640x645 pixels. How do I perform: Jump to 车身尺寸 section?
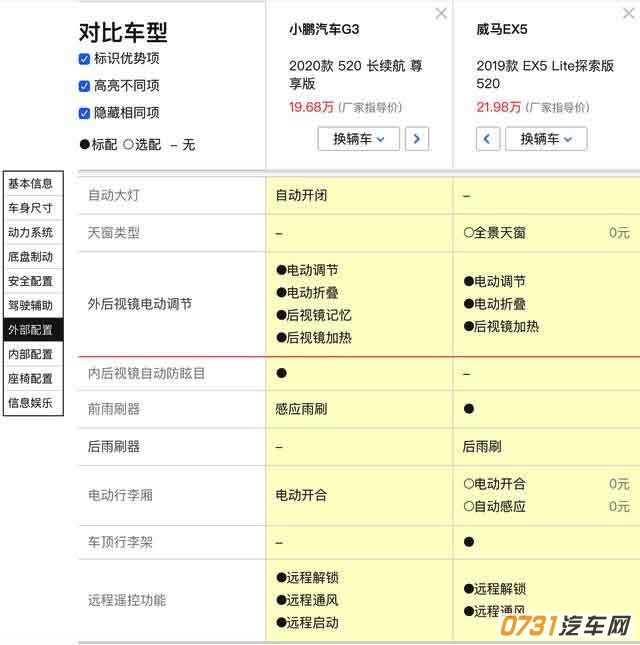click(x=33, y=208)
